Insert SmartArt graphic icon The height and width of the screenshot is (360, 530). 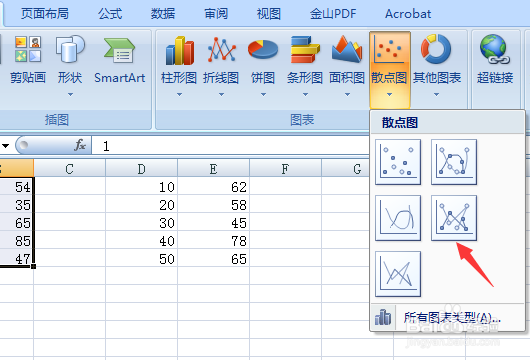click(x=119, y=50)
